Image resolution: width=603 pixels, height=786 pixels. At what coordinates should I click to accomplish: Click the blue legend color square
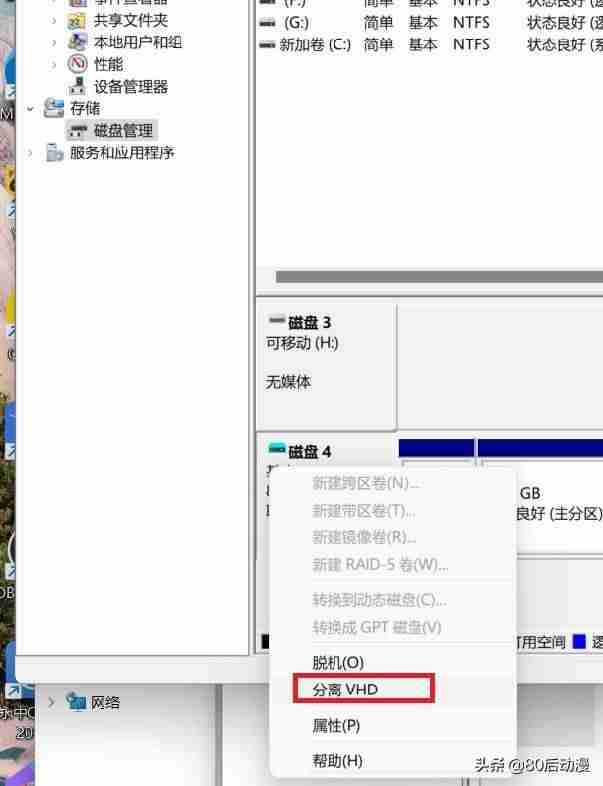click(579, 642)
